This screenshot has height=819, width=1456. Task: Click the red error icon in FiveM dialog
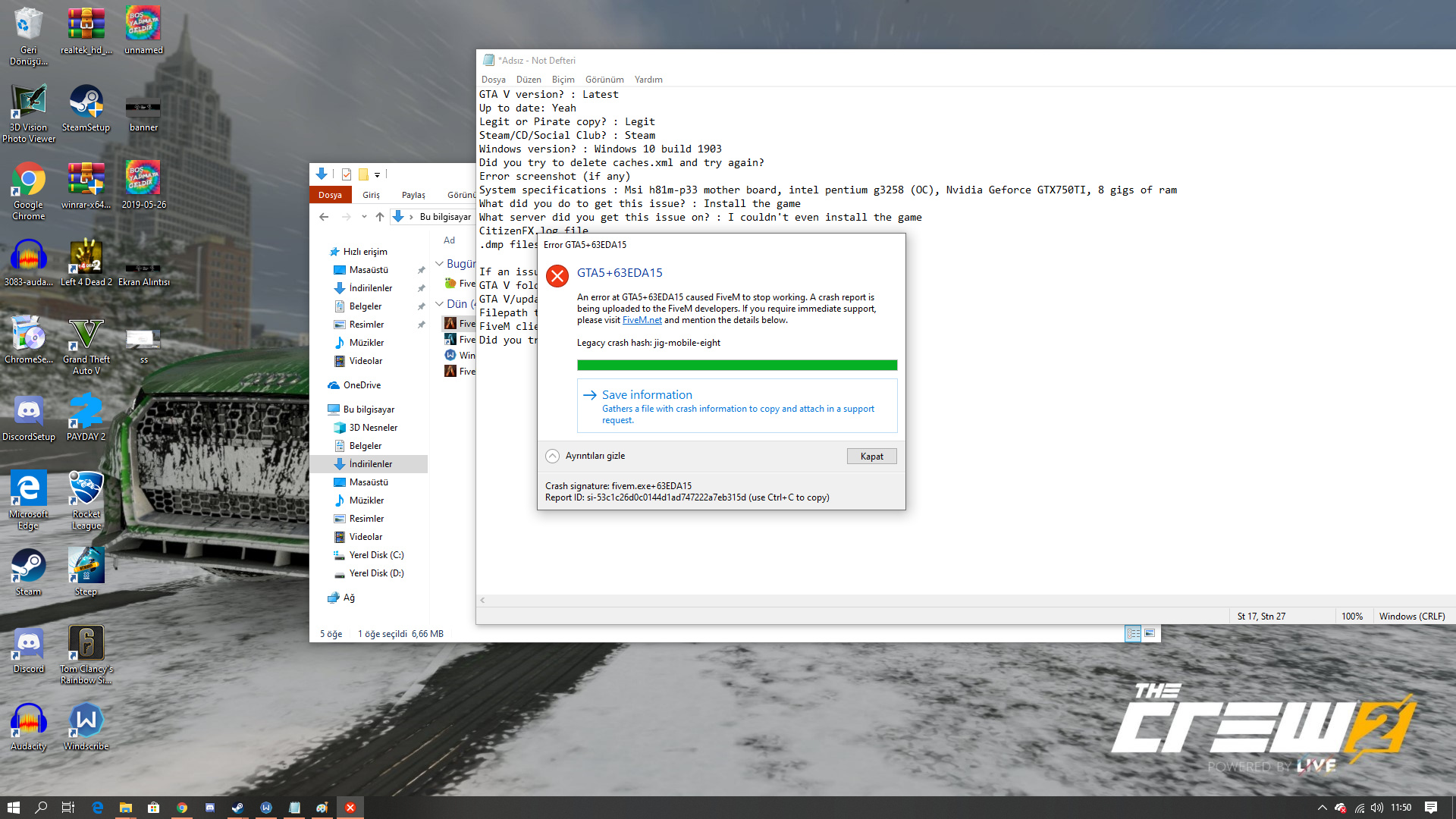(557, 276)
